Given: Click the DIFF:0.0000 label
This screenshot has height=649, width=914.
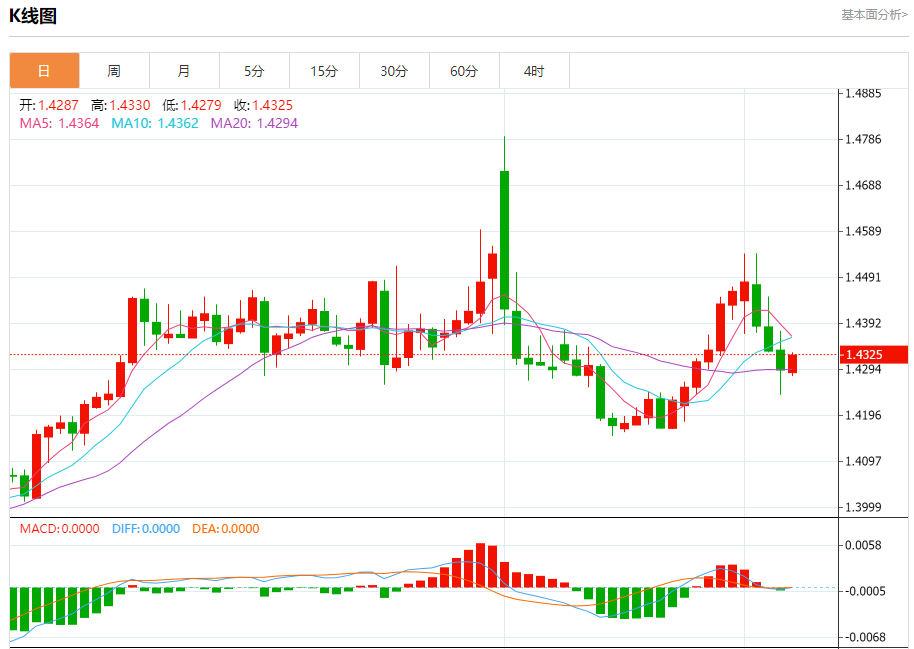Looking at the screenshot, I should (146, 528).
